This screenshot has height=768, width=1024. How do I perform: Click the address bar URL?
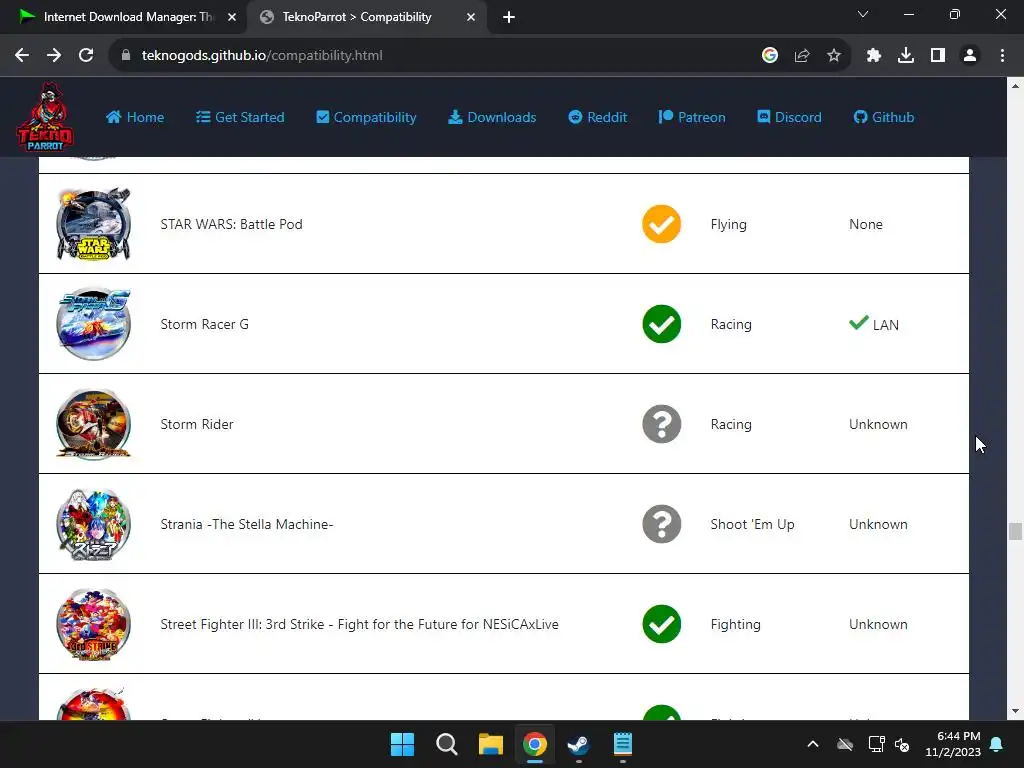(x=262, y=56)
